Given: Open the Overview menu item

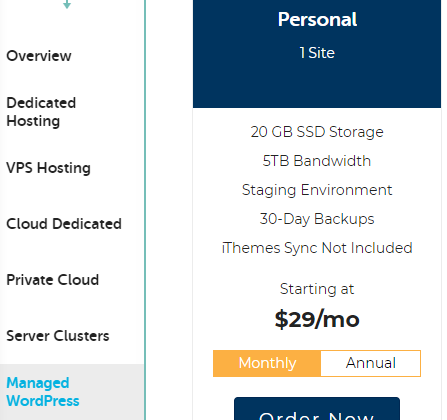Looking at the screenshot, I should [x=39, y=56].
